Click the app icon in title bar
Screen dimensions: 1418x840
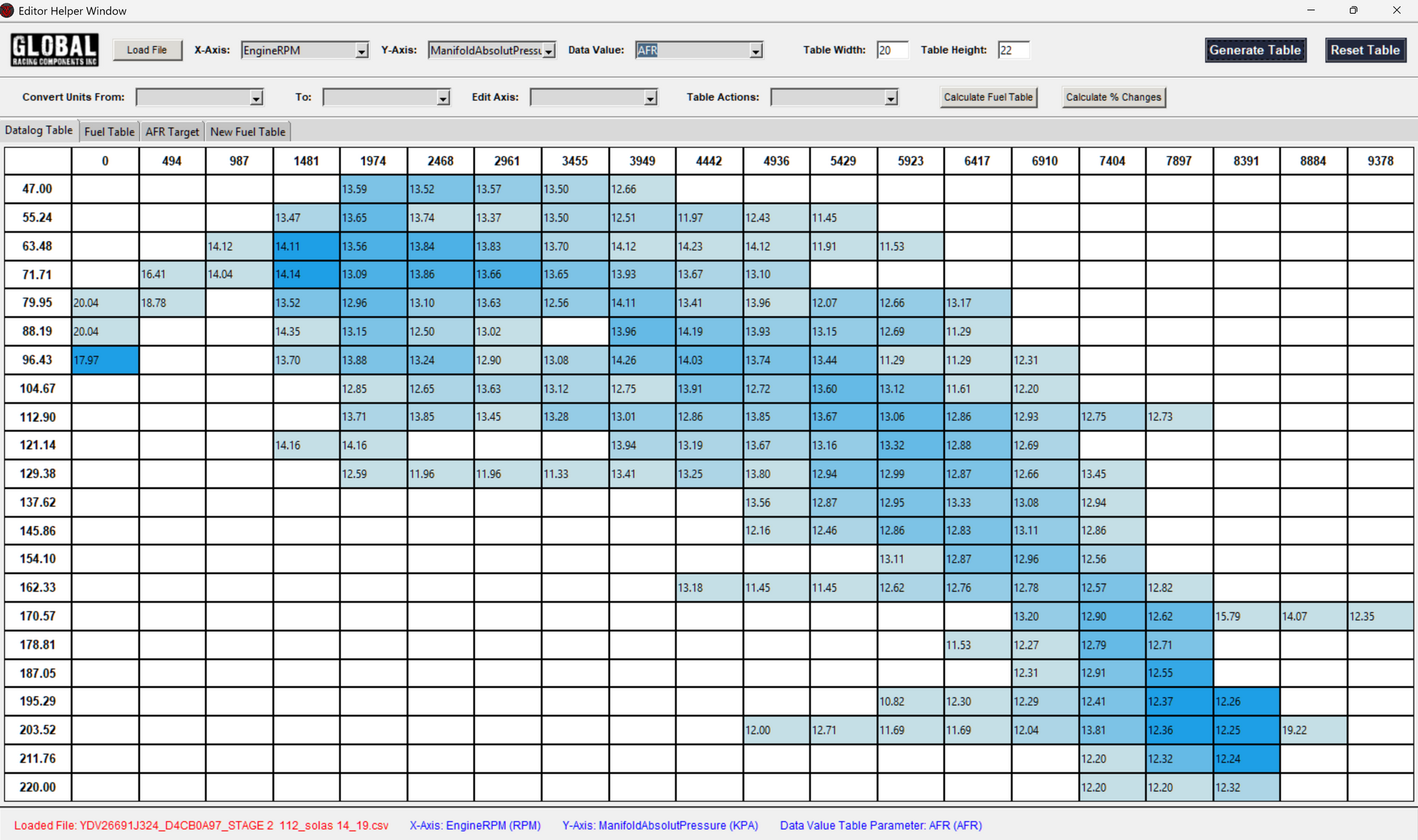coord(7,10)
